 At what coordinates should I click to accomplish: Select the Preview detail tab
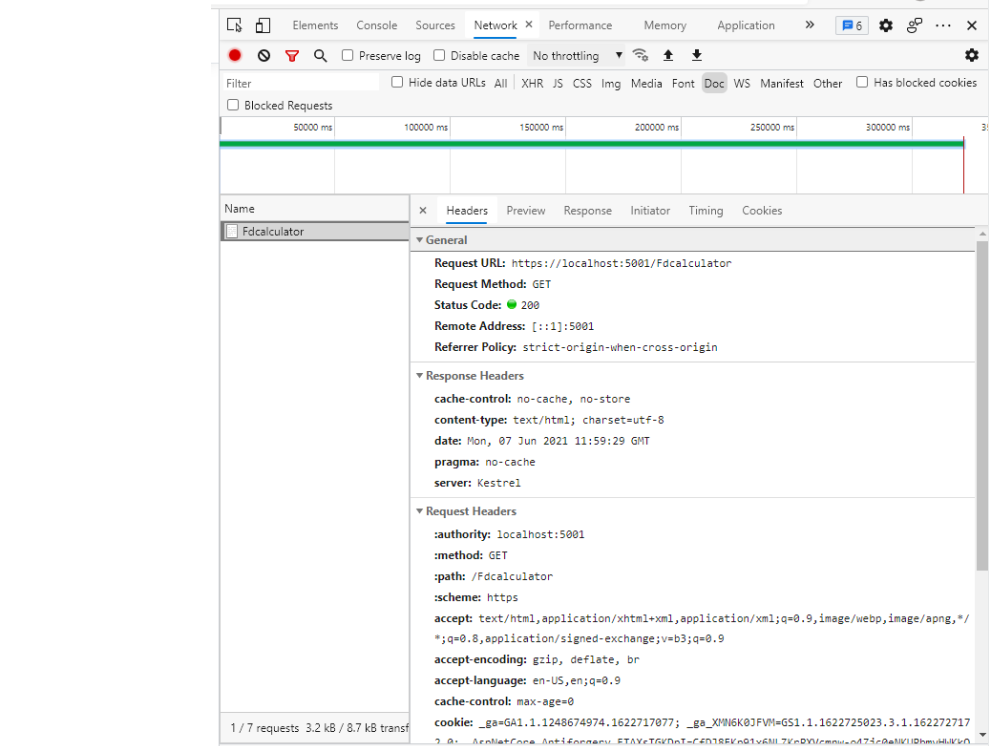(x=525, y=211)
